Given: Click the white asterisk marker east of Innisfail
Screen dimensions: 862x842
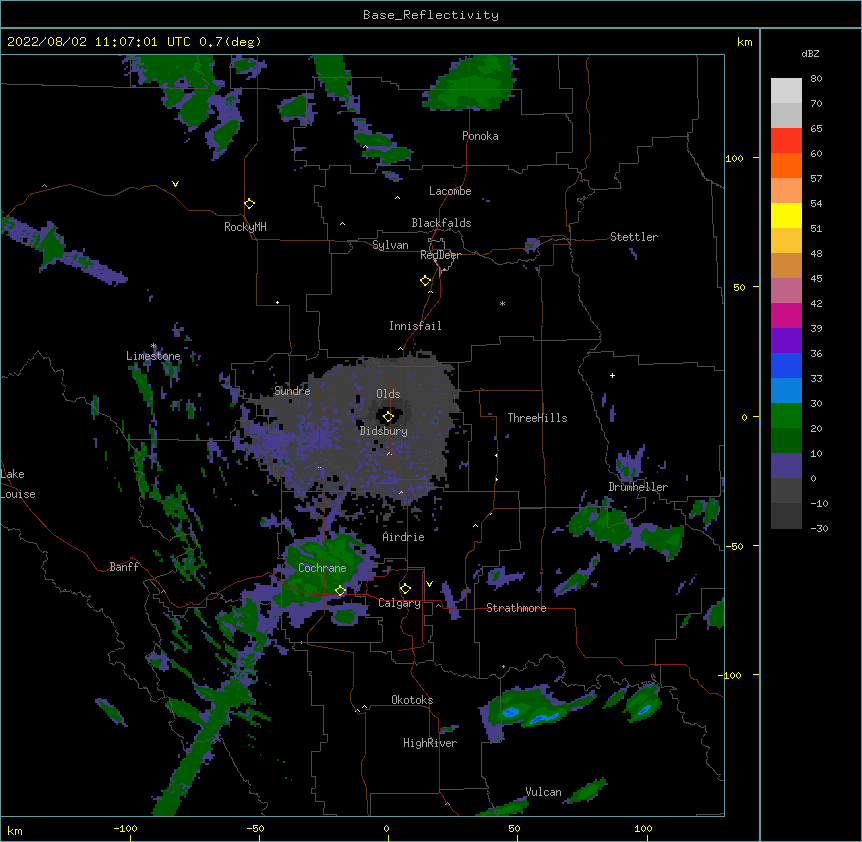Looking at the screenshot, I should pyautogui.click(x=502, y=303).
